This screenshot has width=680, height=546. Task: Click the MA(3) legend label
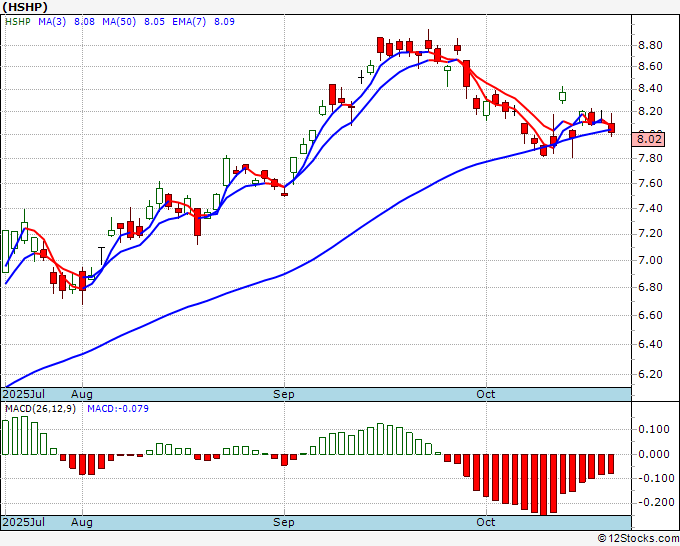click(x=52, y=22)
